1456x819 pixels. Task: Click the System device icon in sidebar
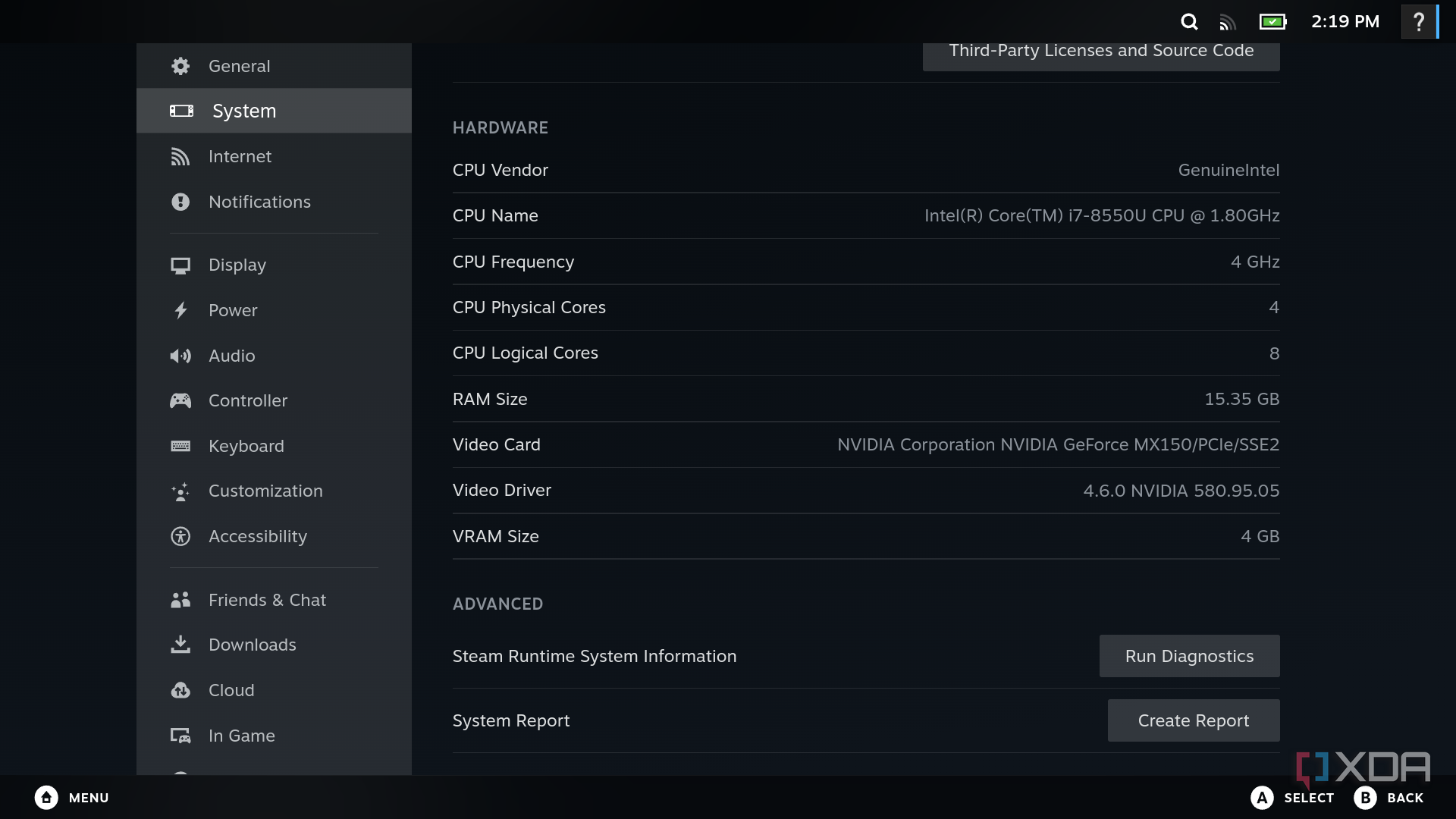pos(181,111)
